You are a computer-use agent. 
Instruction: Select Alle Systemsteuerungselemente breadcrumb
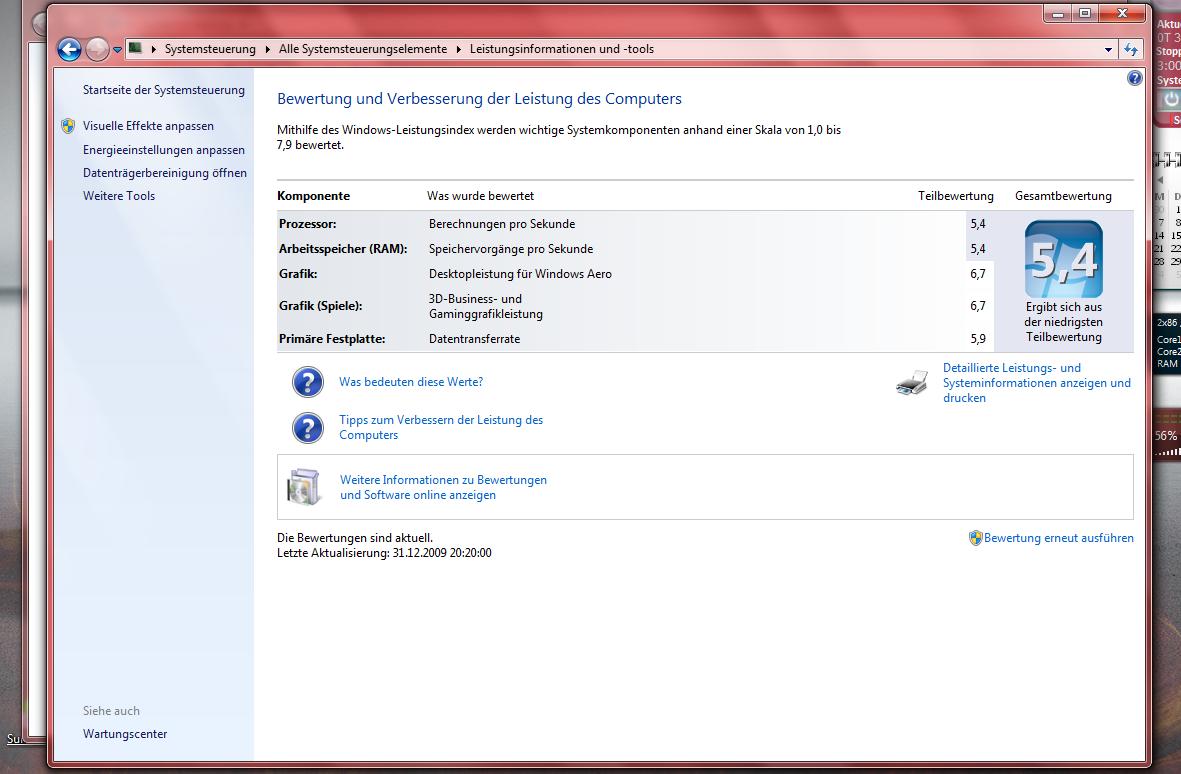[363, 49]
